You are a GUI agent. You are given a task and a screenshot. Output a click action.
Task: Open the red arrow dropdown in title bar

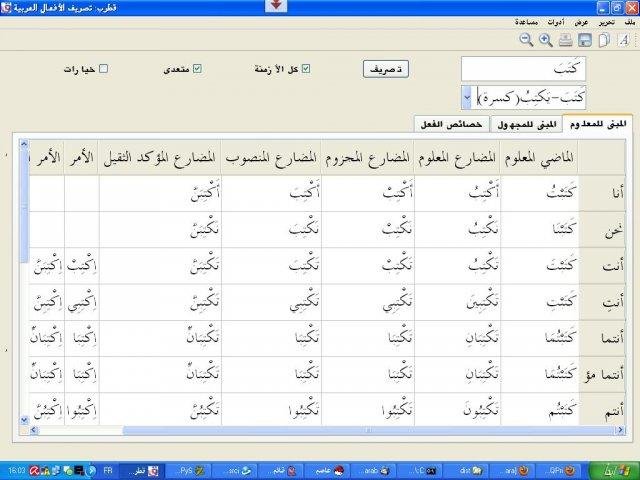279,6
